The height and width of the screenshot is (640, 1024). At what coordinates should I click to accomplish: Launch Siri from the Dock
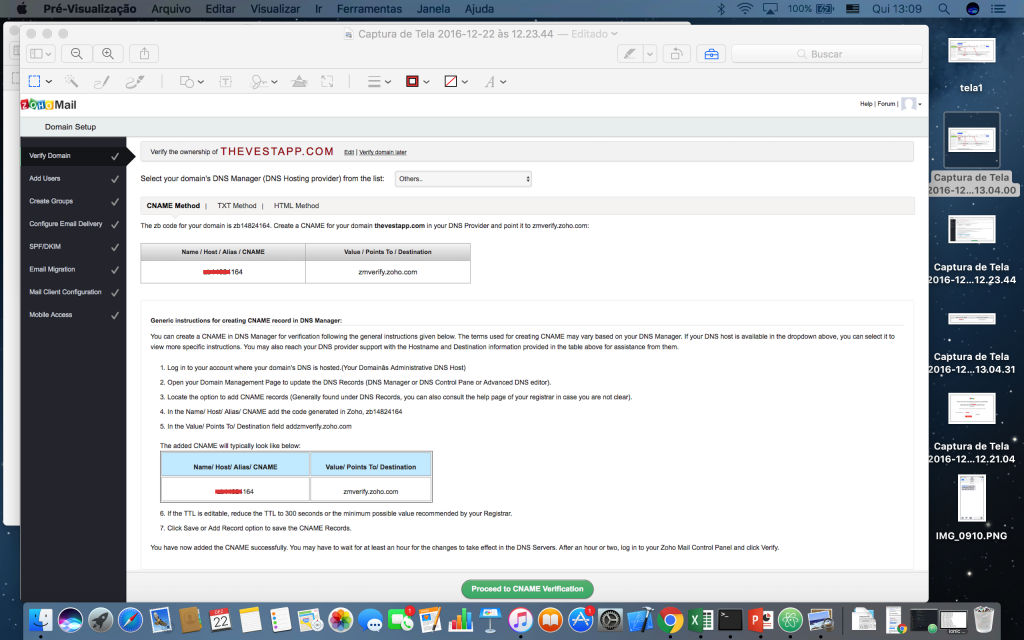tap(71, 619)
